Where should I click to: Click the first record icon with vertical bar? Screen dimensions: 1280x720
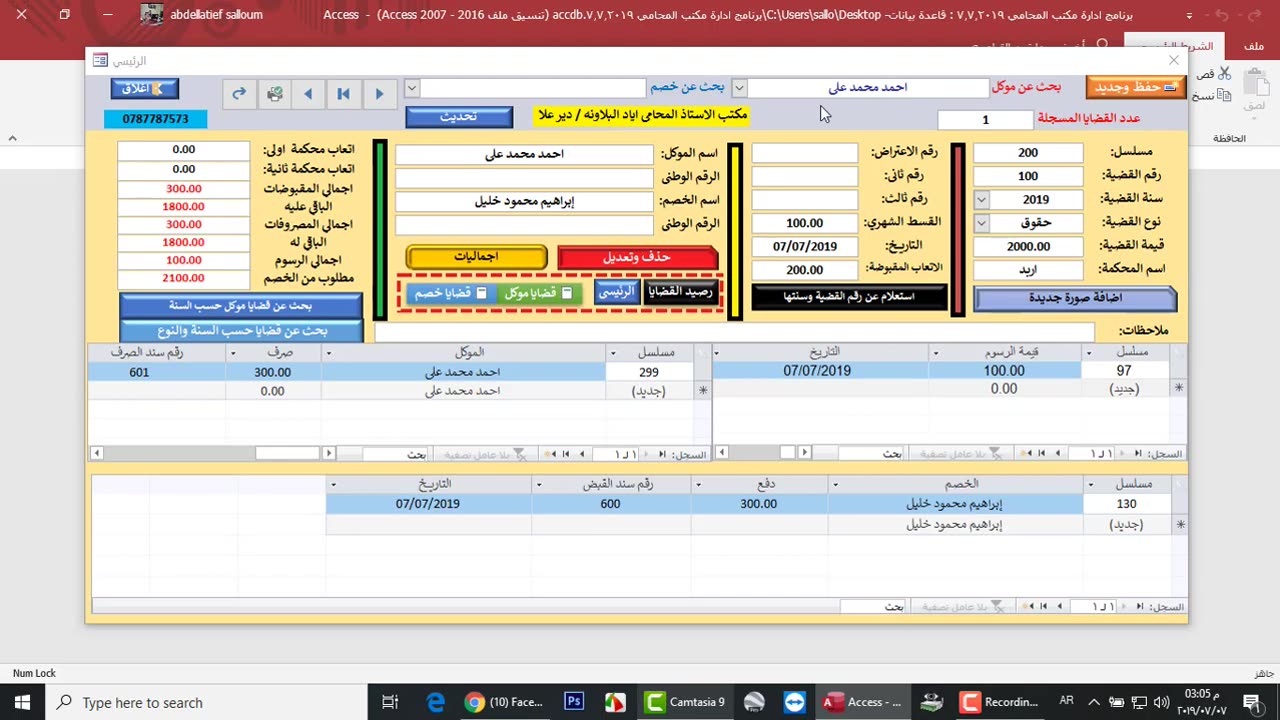(343, 93)
